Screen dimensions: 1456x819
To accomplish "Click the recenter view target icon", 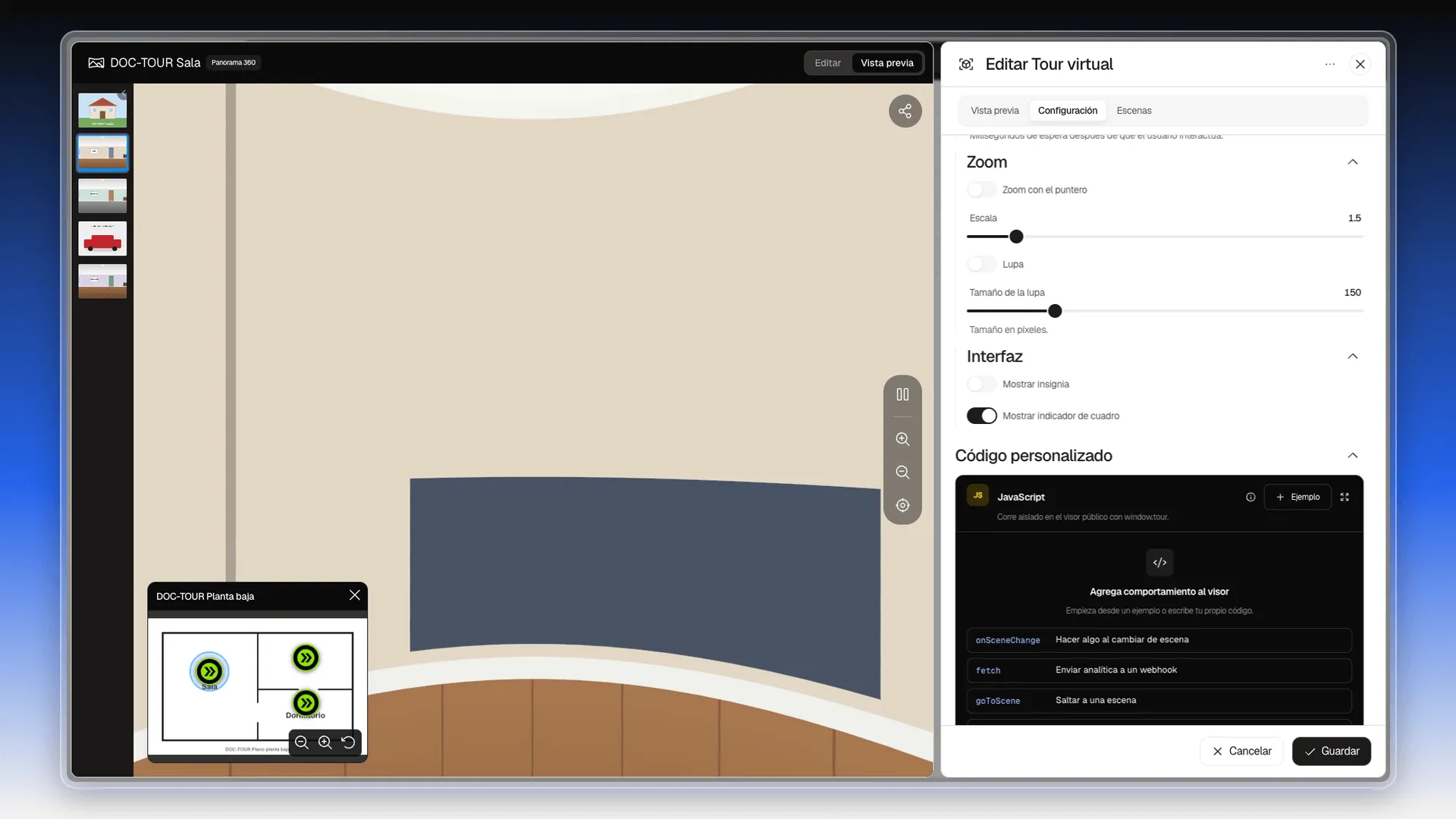I will point(902,506).
